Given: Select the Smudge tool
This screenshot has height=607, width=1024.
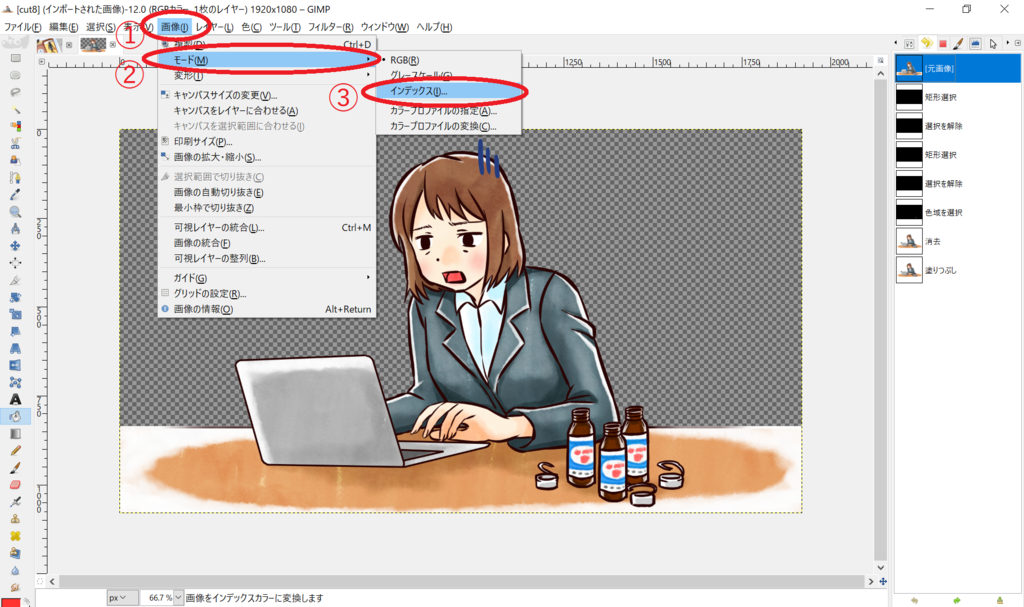Looking at the screenshot, I should (15, 586).
